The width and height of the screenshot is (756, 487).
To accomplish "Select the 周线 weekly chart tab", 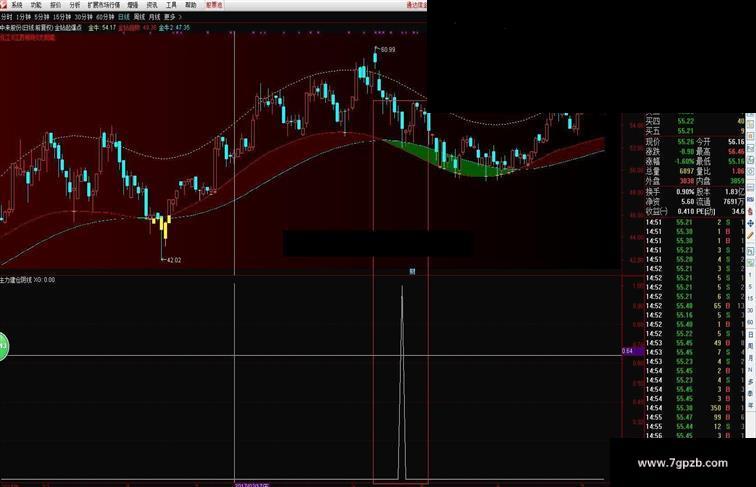I will (139, 17).
